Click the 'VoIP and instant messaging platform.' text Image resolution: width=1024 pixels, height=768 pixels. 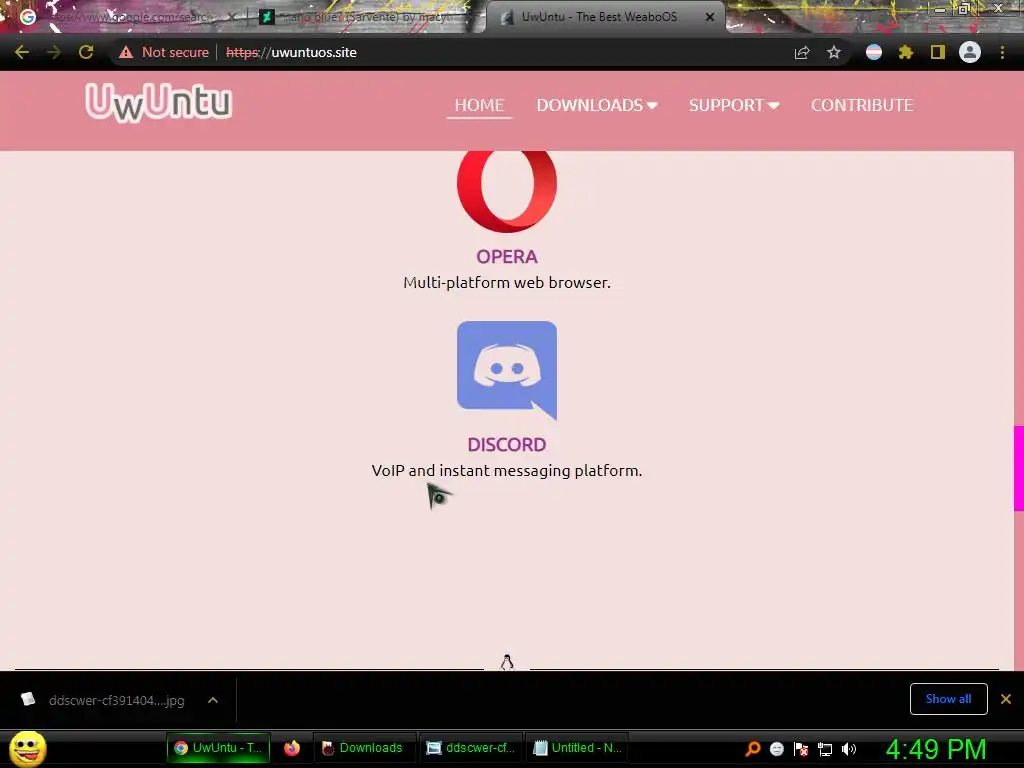[x=507, y=471]
